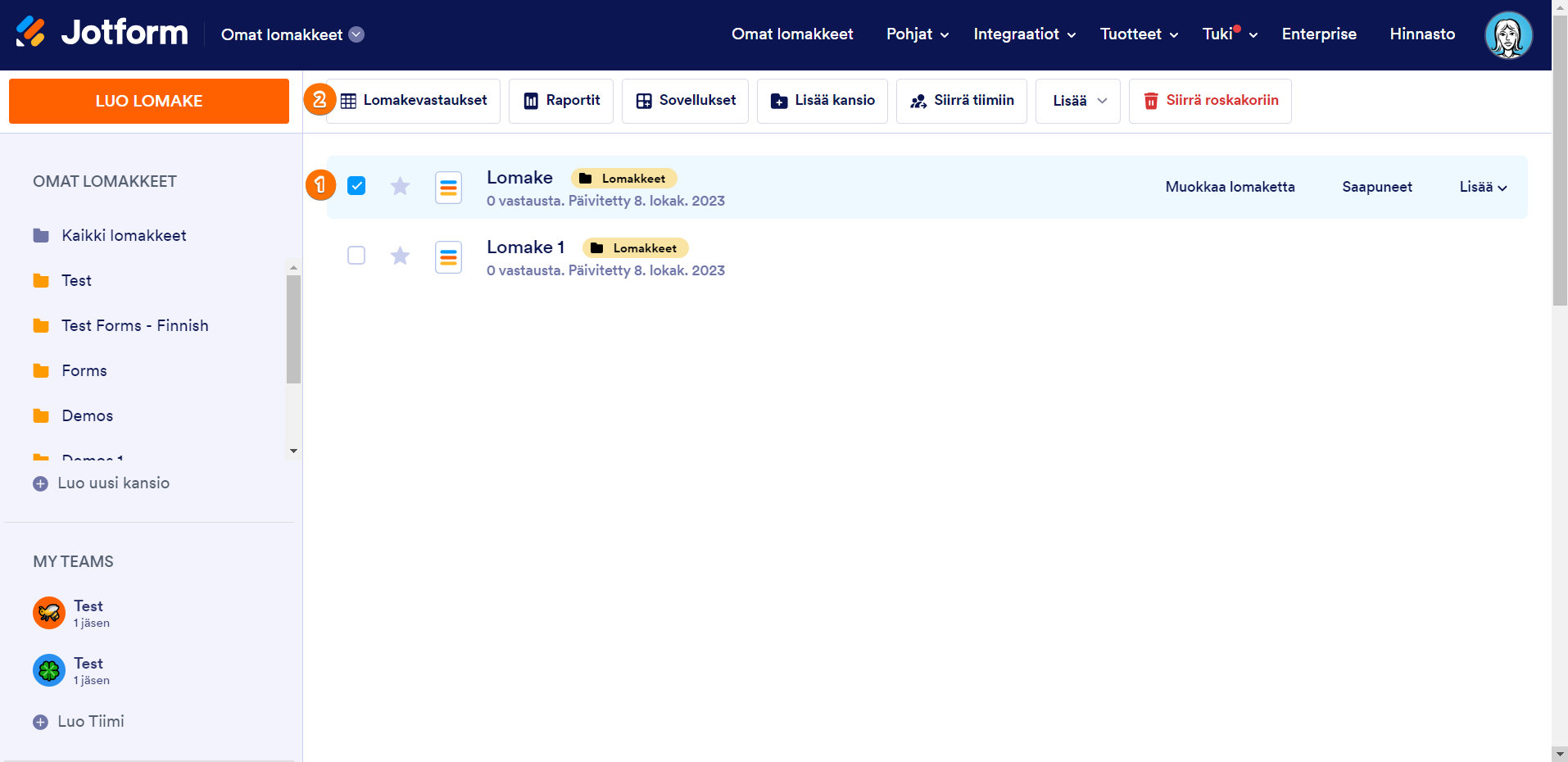Image resolution: width=1568 pixels, height=762 pixels.
Task: Click the LUO LOMAKE button
Action: (x=149, y=101)
